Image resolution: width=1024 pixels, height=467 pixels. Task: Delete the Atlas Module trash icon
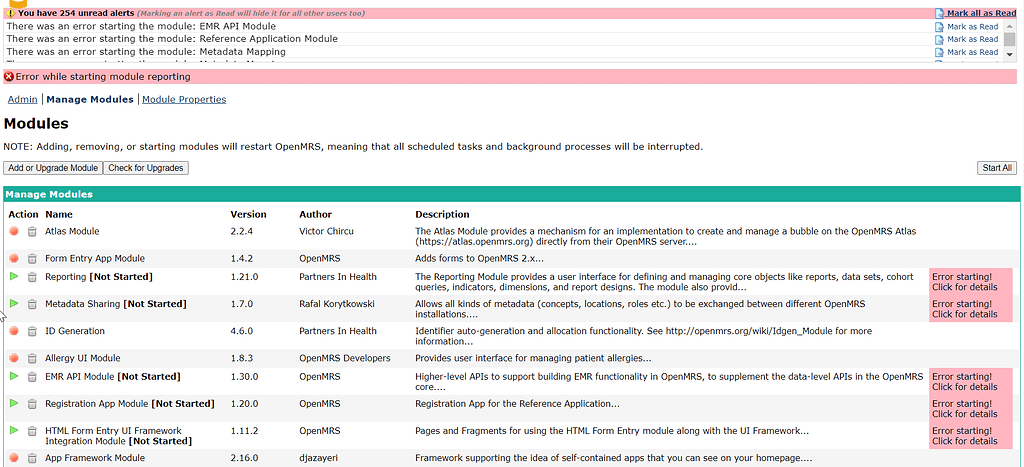point(32,231)
